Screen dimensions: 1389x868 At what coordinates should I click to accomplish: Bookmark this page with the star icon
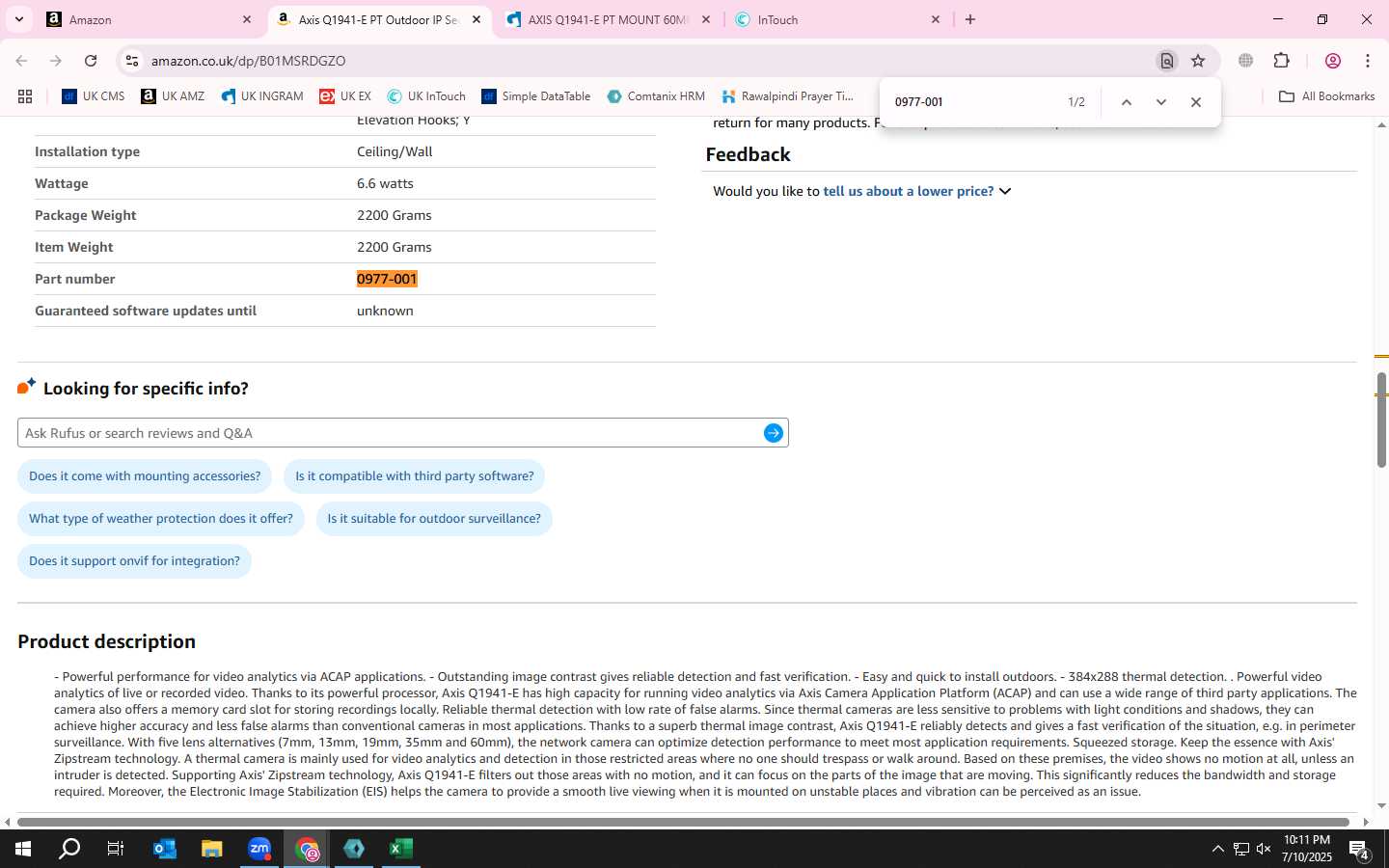pyautogui.click(x=1198, y=61)
